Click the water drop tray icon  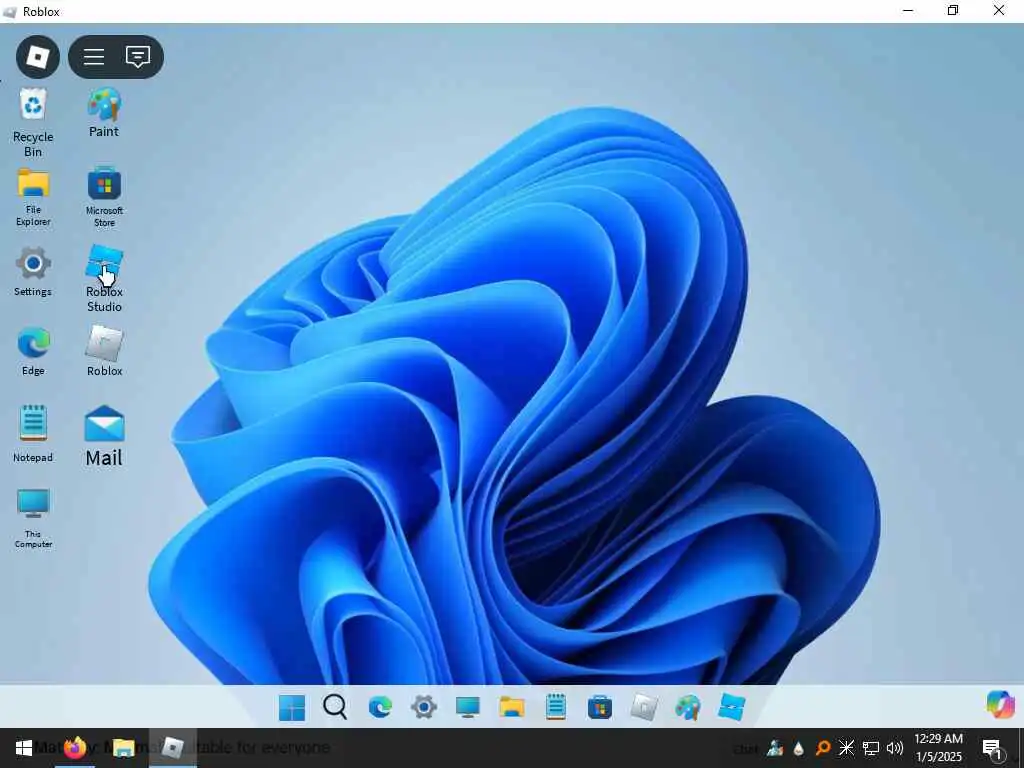[799, 748]
